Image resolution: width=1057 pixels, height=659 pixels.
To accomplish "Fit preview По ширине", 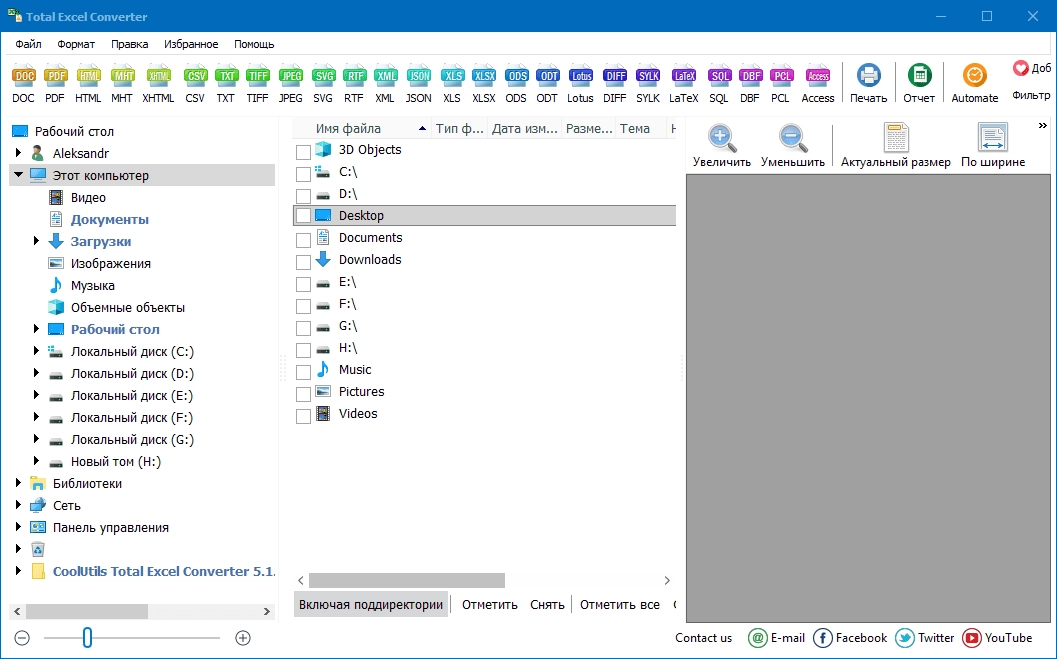I will point(993,146).
